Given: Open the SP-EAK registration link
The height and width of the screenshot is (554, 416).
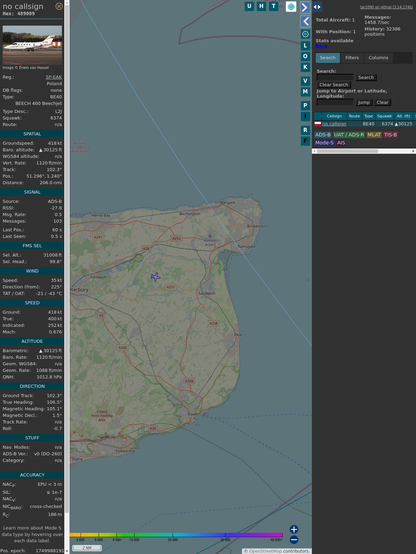Looking at the screenshot, I should (x=54, y=77).
